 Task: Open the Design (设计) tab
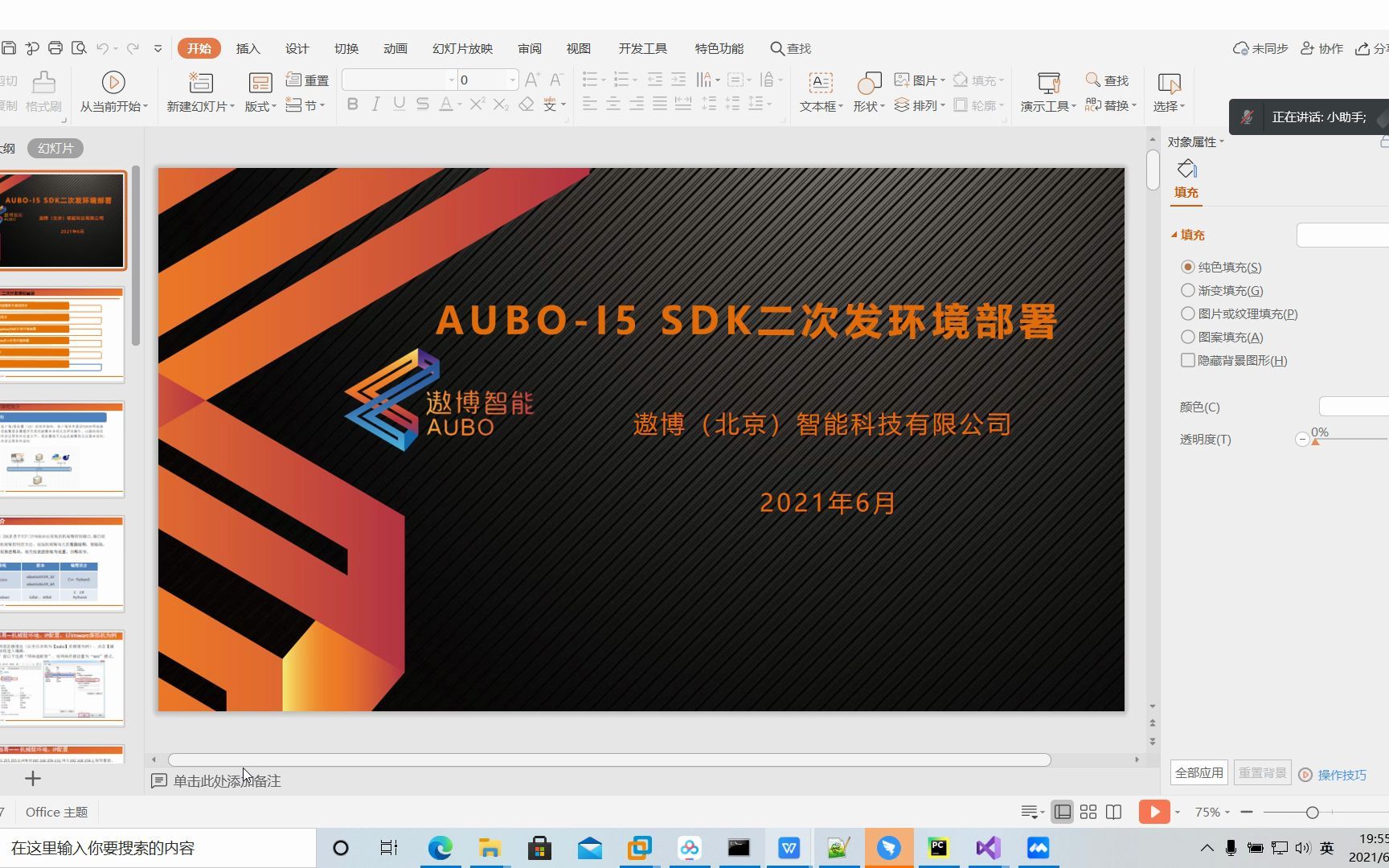click(x=297, y=48)
